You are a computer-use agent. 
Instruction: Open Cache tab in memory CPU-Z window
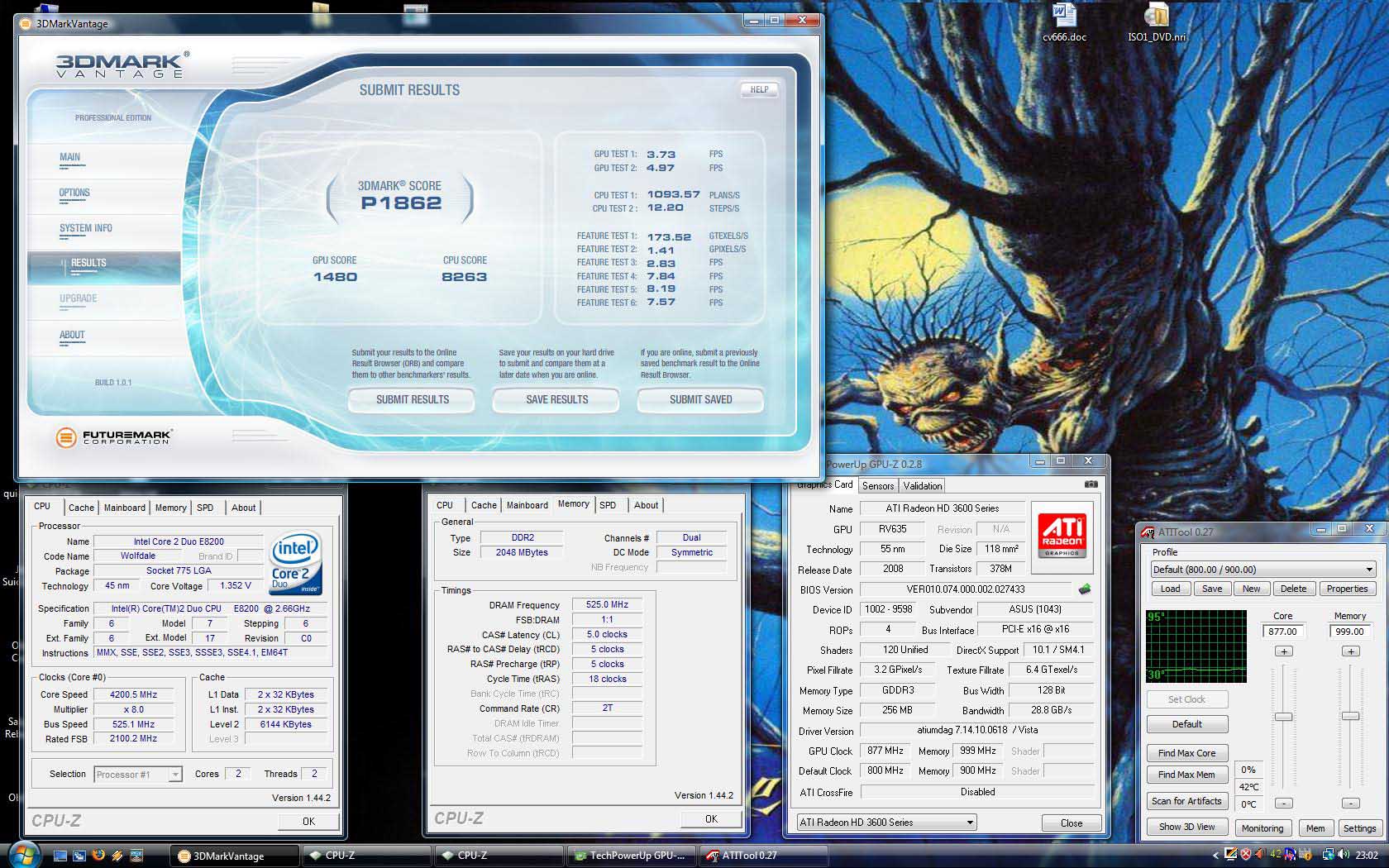coord(484,505)
